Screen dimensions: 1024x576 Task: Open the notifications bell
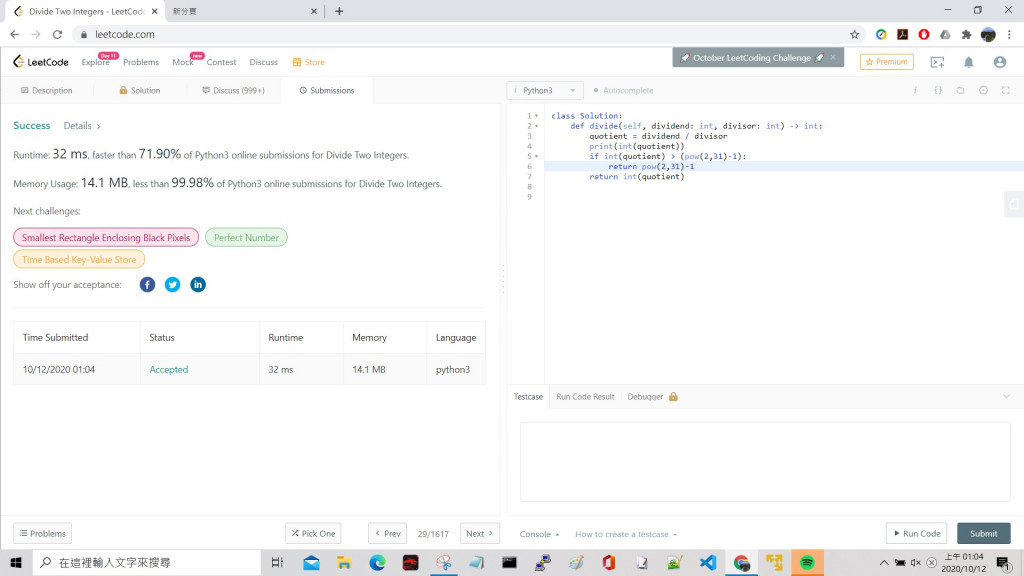pos(968,62)
